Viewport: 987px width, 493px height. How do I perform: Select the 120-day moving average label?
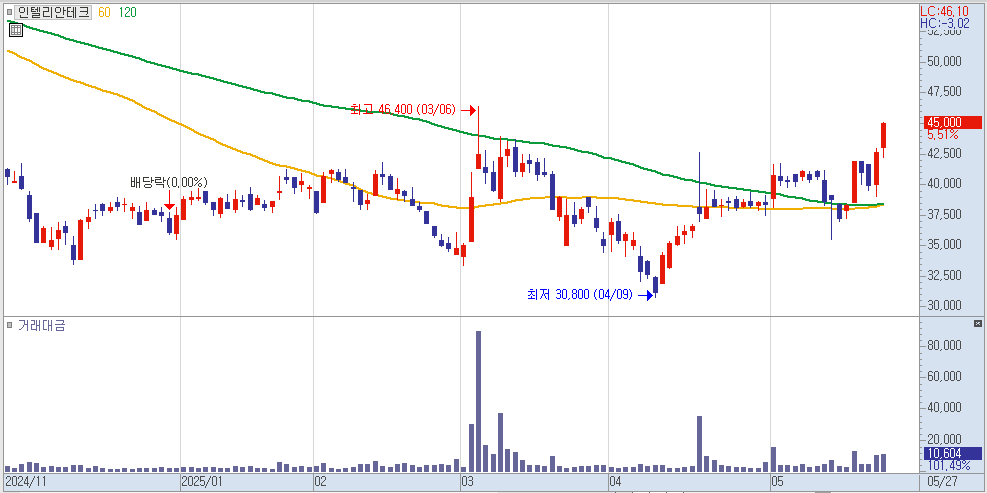tap(127, 12)
